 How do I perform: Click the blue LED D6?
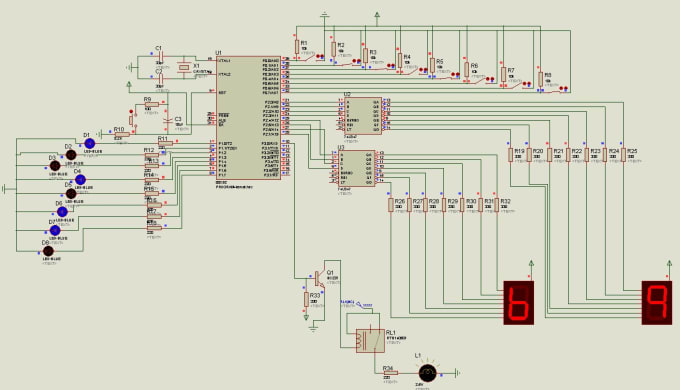[62, 212]
